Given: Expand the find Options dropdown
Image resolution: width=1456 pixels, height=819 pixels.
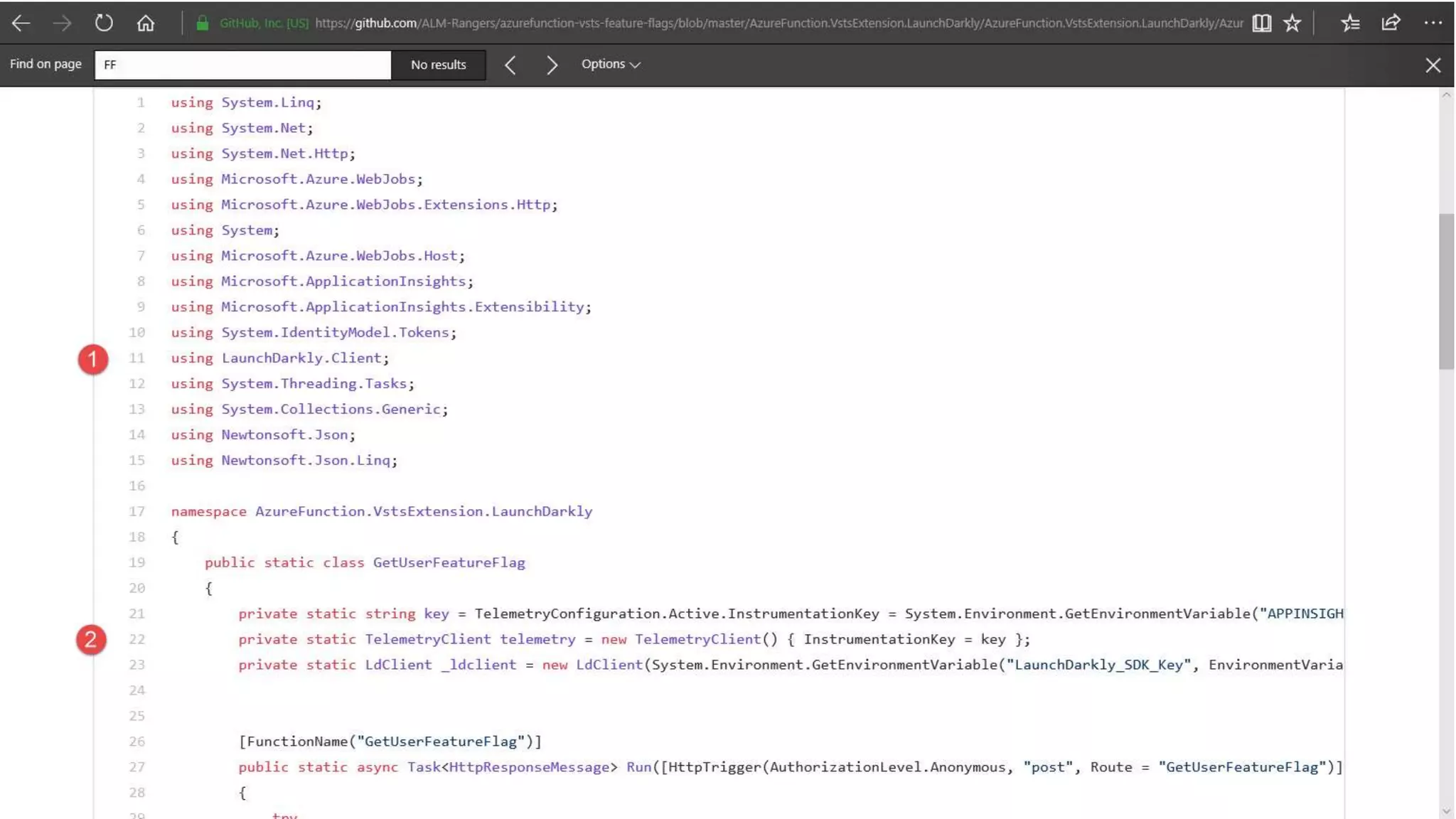Looking at the screenshot, I should click(x=610, y=64).
